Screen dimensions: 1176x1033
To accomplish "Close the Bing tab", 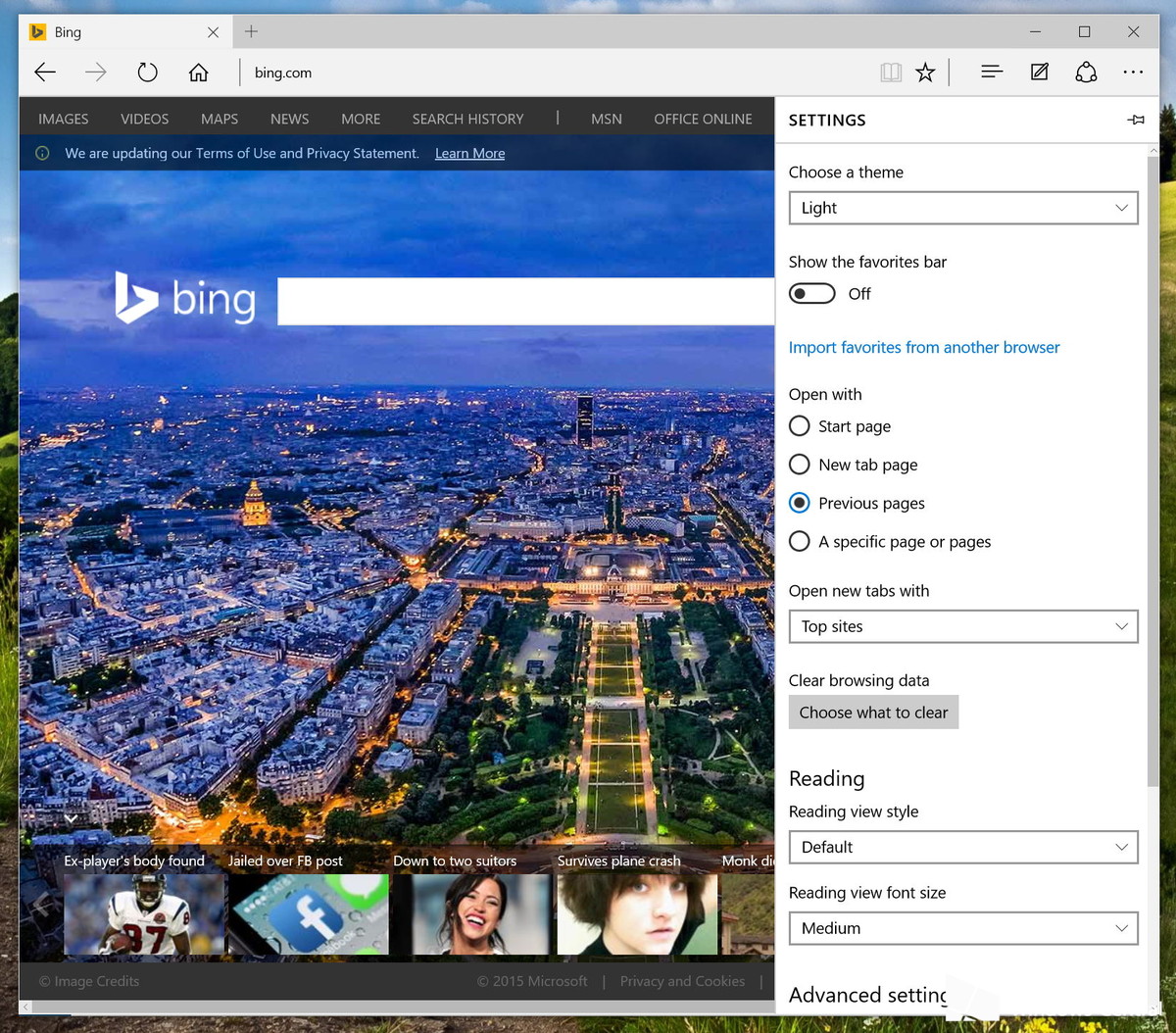I will (213, 32).
